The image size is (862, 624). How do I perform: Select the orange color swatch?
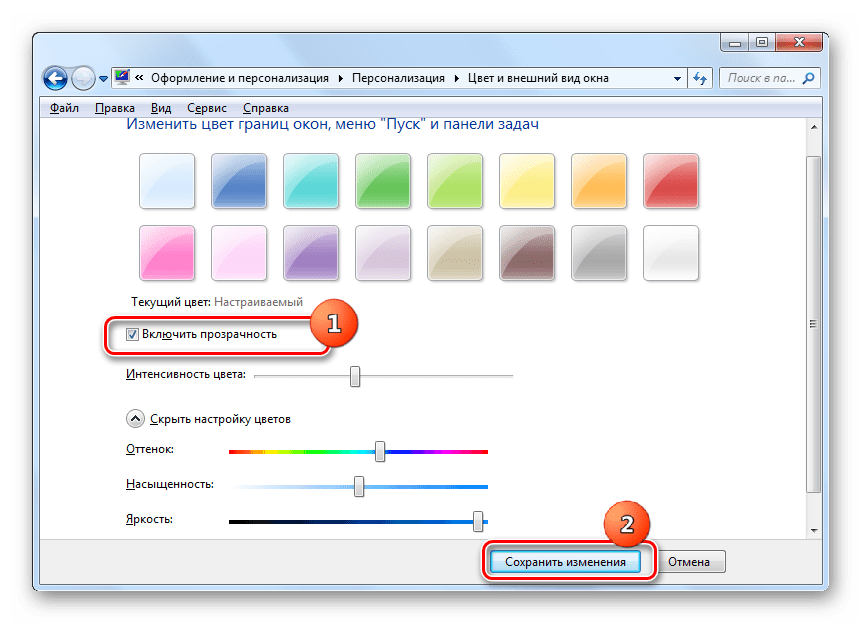tap(599, 181)
